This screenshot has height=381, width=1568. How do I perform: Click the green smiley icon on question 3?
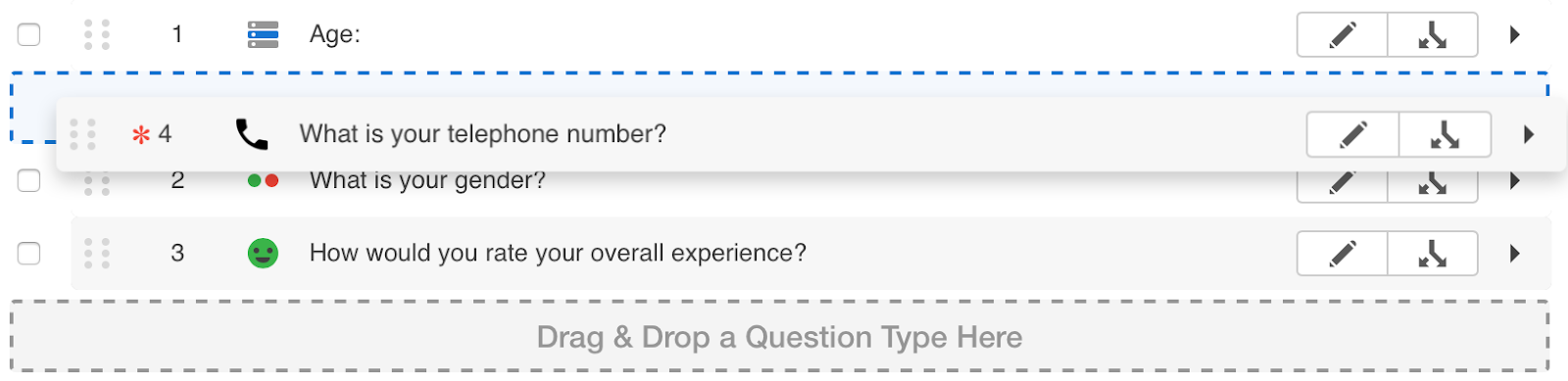pyautogui.click(x=263, y=253)
